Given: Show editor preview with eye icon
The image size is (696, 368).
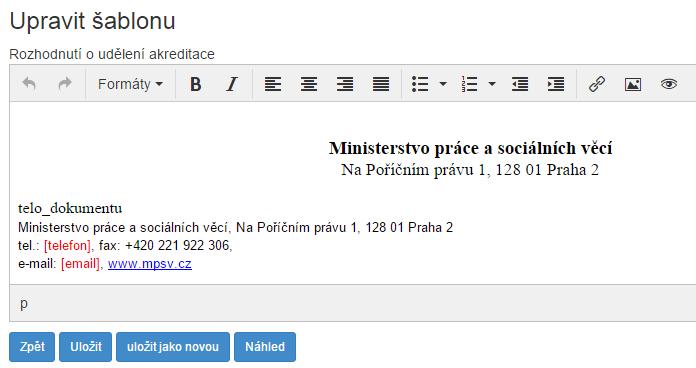Looking at the screenshot, I should tap(668, 83).
